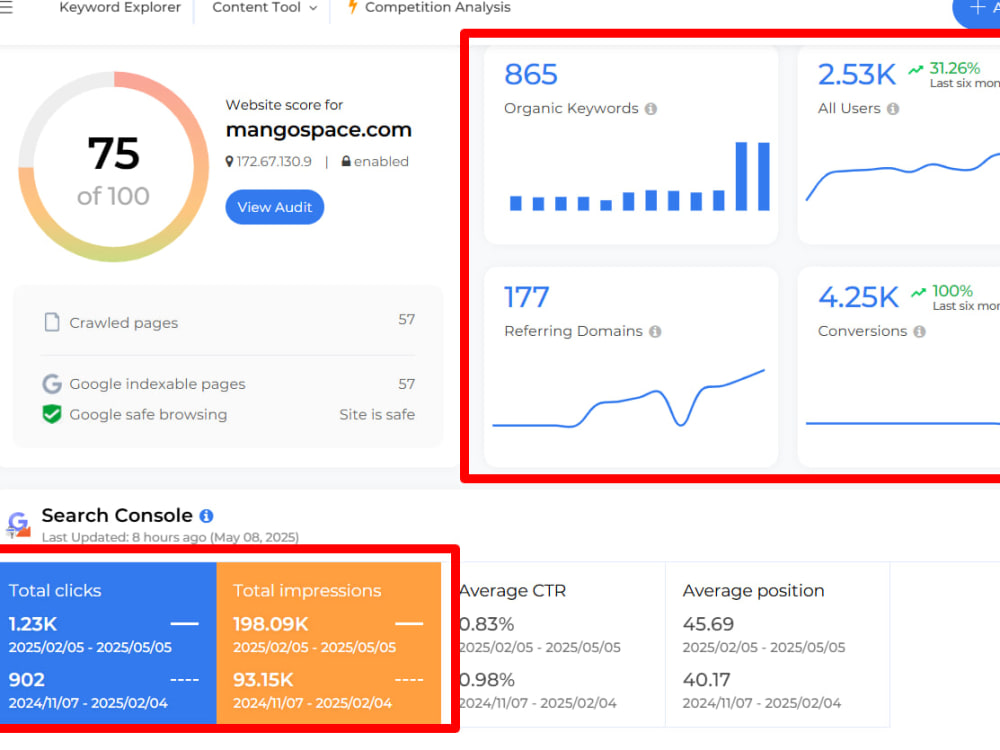Click the SSL lock enabled icon
1000x750 pixels.
point(346,161)
